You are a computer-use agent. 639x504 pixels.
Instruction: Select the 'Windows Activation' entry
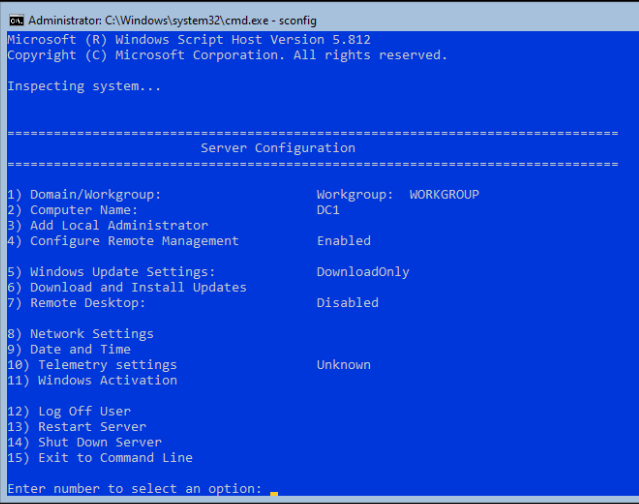[x=92, y=380]
